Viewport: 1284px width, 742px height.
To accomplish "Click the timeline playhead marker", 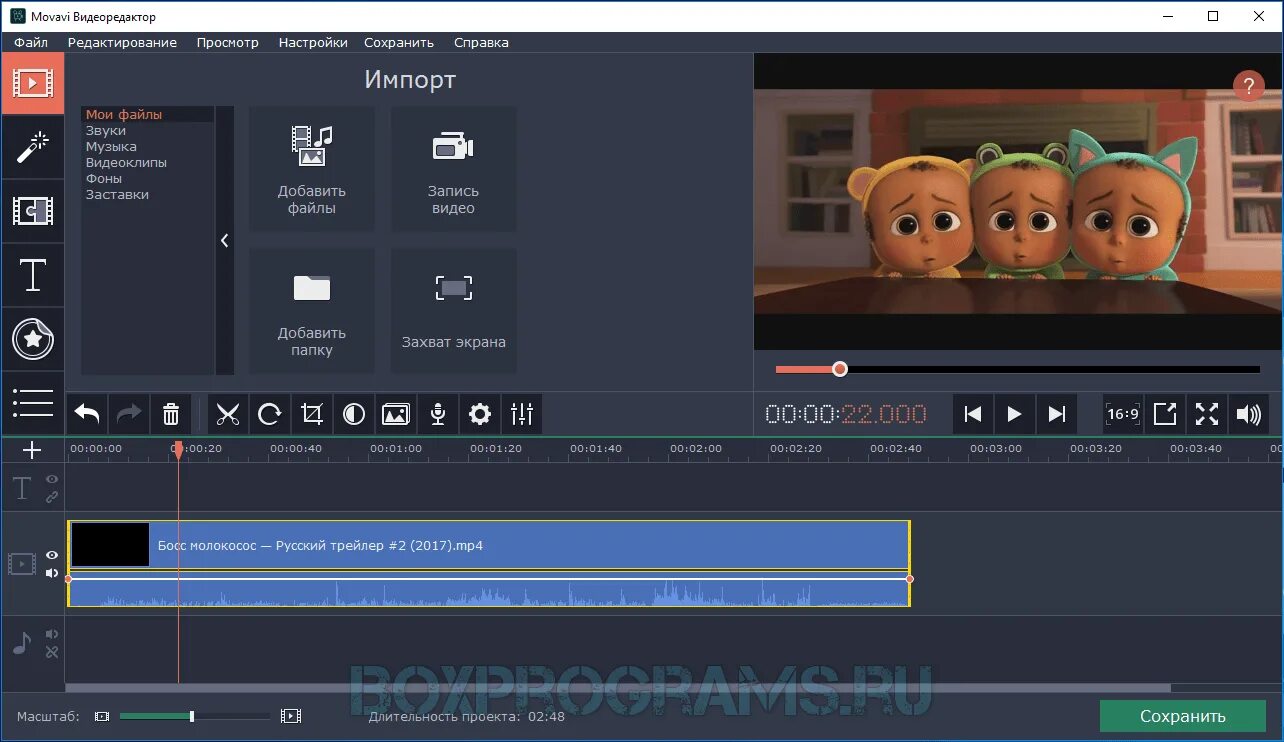I will pyautogui.click(x=178, y=451).
